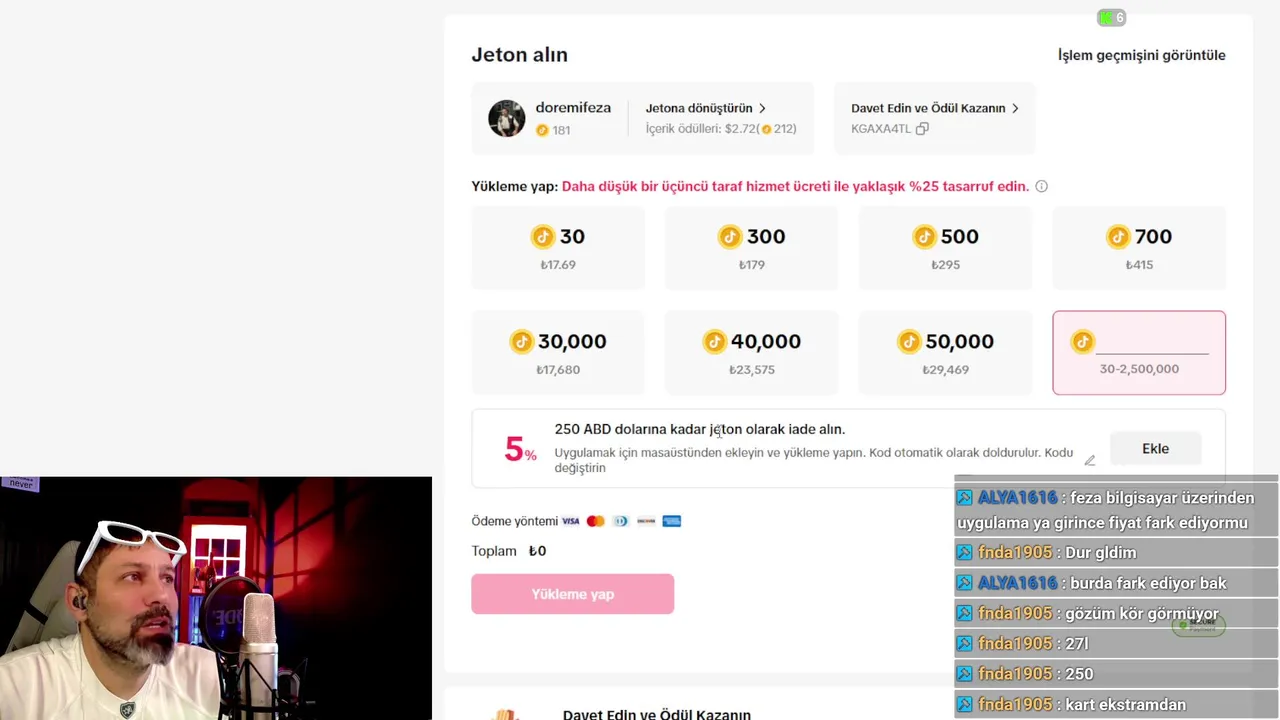Click the Visa payment icon

571,521
